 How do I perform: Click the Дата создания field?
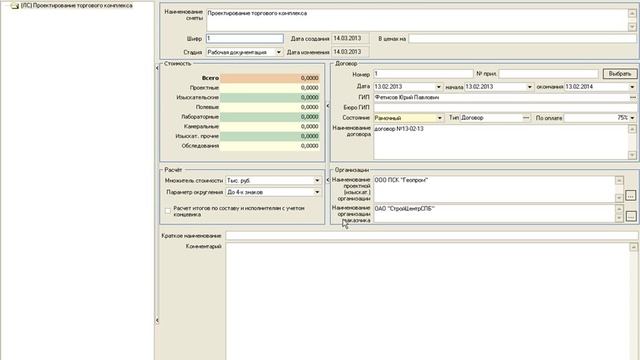click(x=350, y=38)
